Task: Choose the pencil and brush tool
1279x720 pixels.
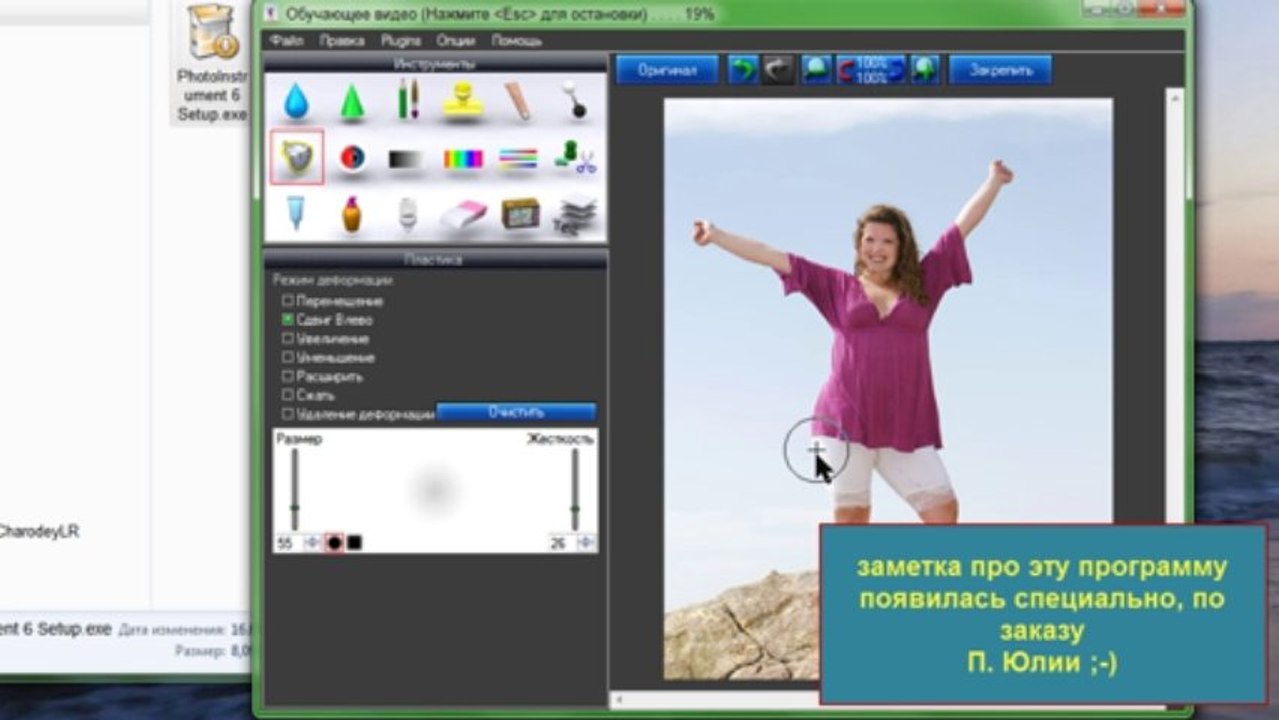Action: (x=408, y=101)
